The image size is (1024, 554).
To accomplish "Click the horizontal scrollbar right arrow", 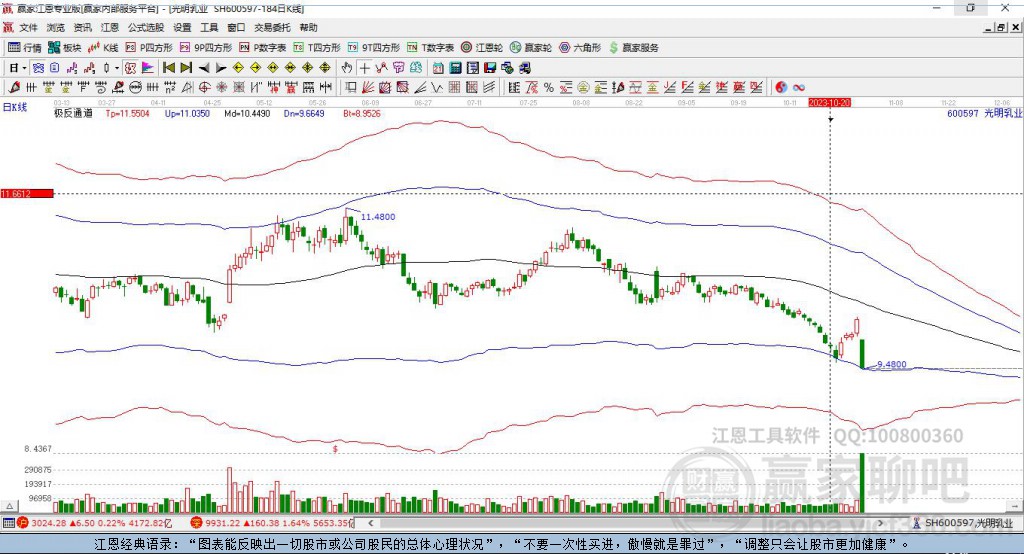I will click(880, 523).
